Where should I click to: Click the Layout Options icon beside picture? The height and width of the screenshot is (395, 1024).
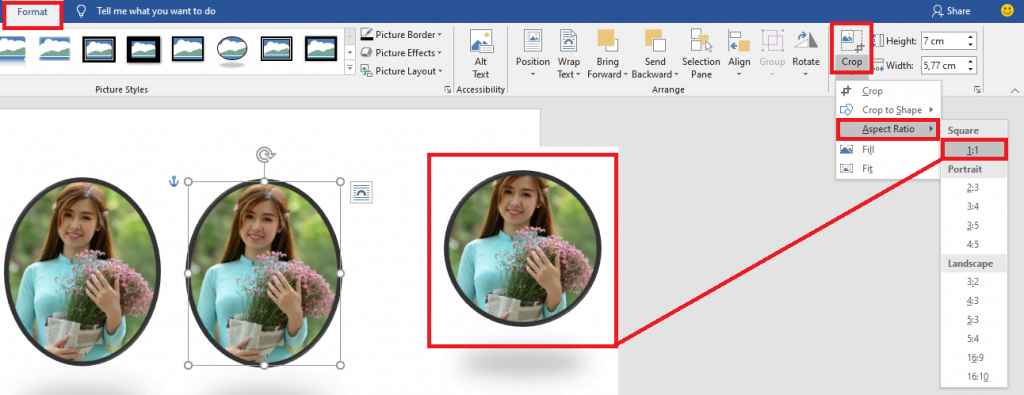(361, 192)
